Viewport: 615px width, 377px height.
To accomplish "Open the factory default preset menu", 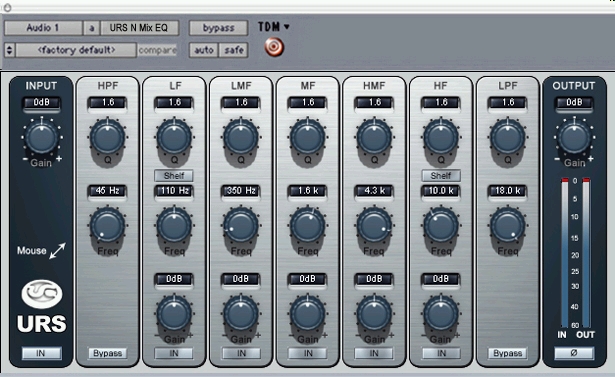I will point(76,50).
